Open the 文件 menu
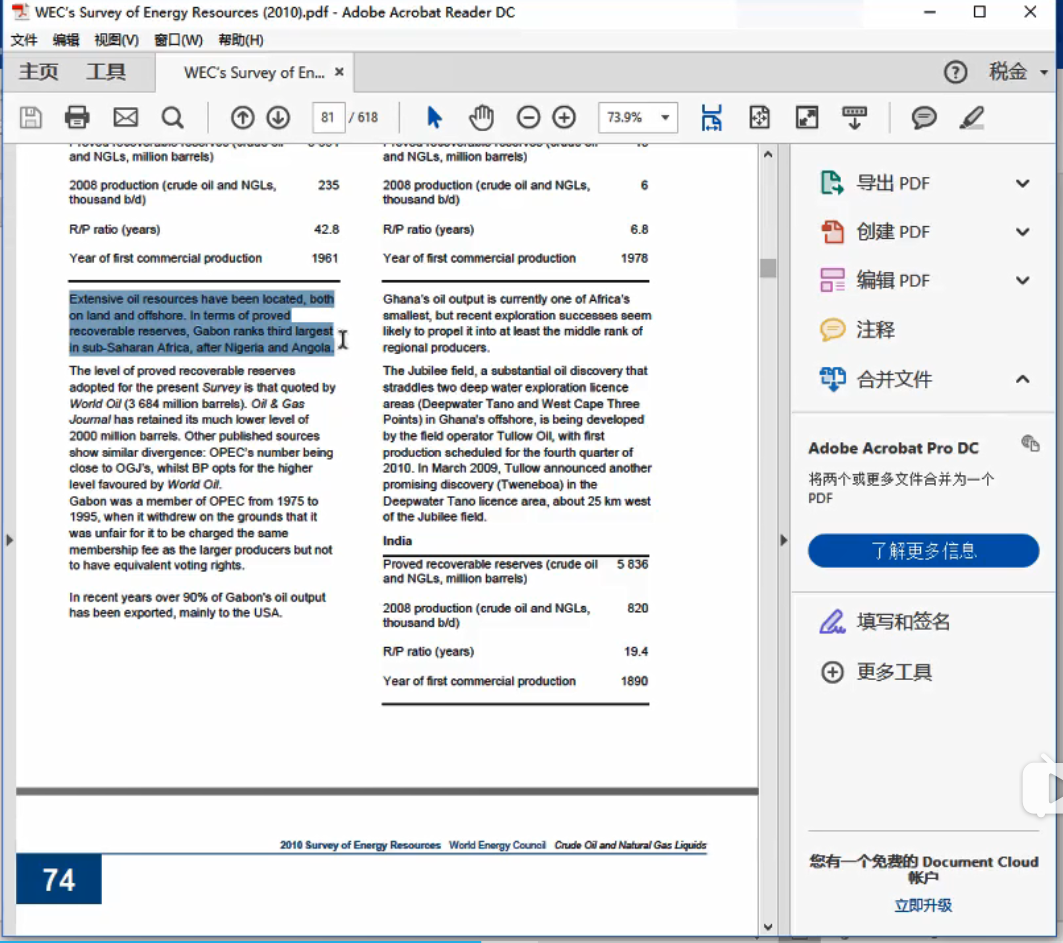Screen dimensions: 1063x943 pyautogui.click(x=24, y=40)
